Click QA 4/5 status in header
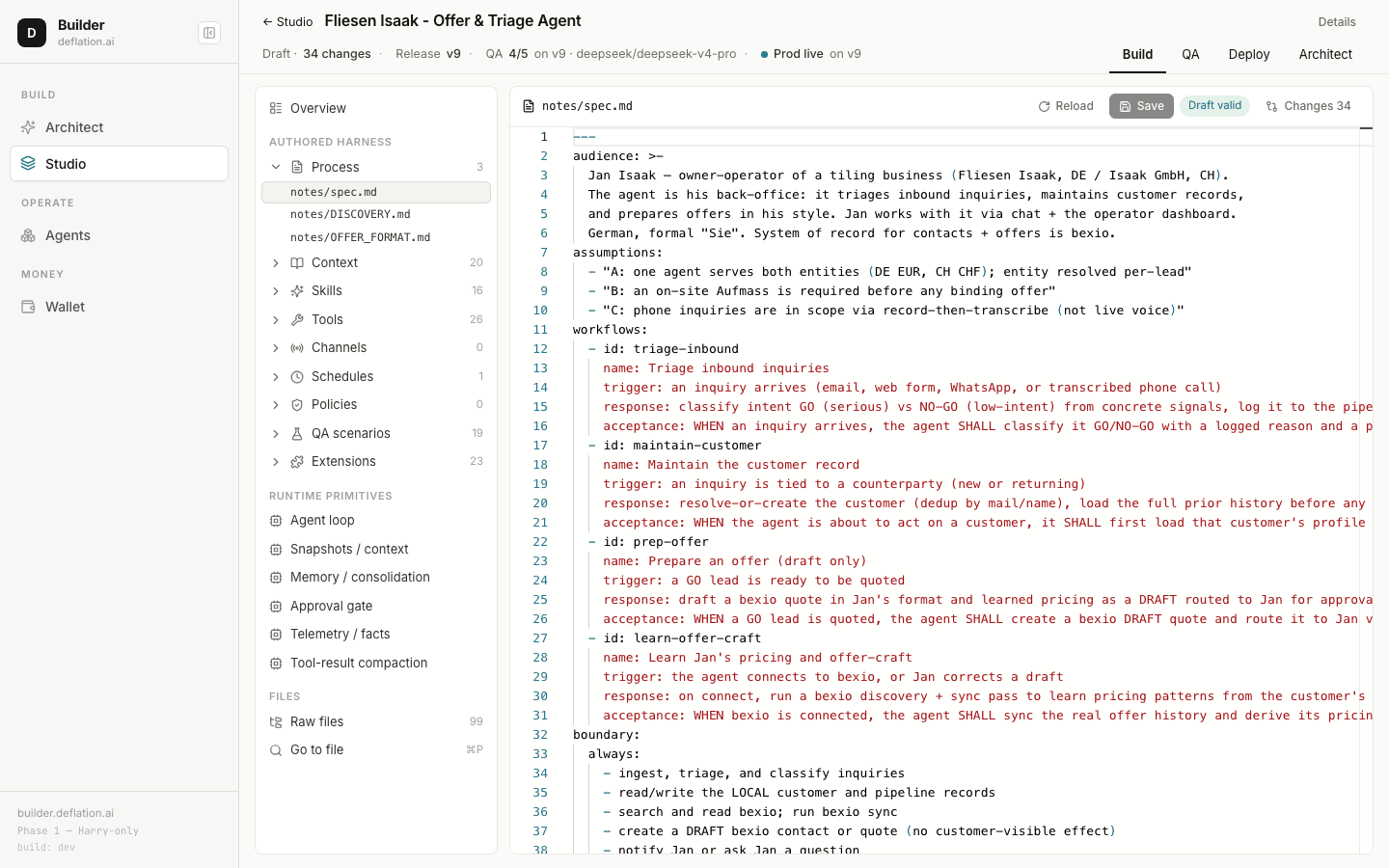This screenshot has width=1389, height=868. tap(506, 54)
